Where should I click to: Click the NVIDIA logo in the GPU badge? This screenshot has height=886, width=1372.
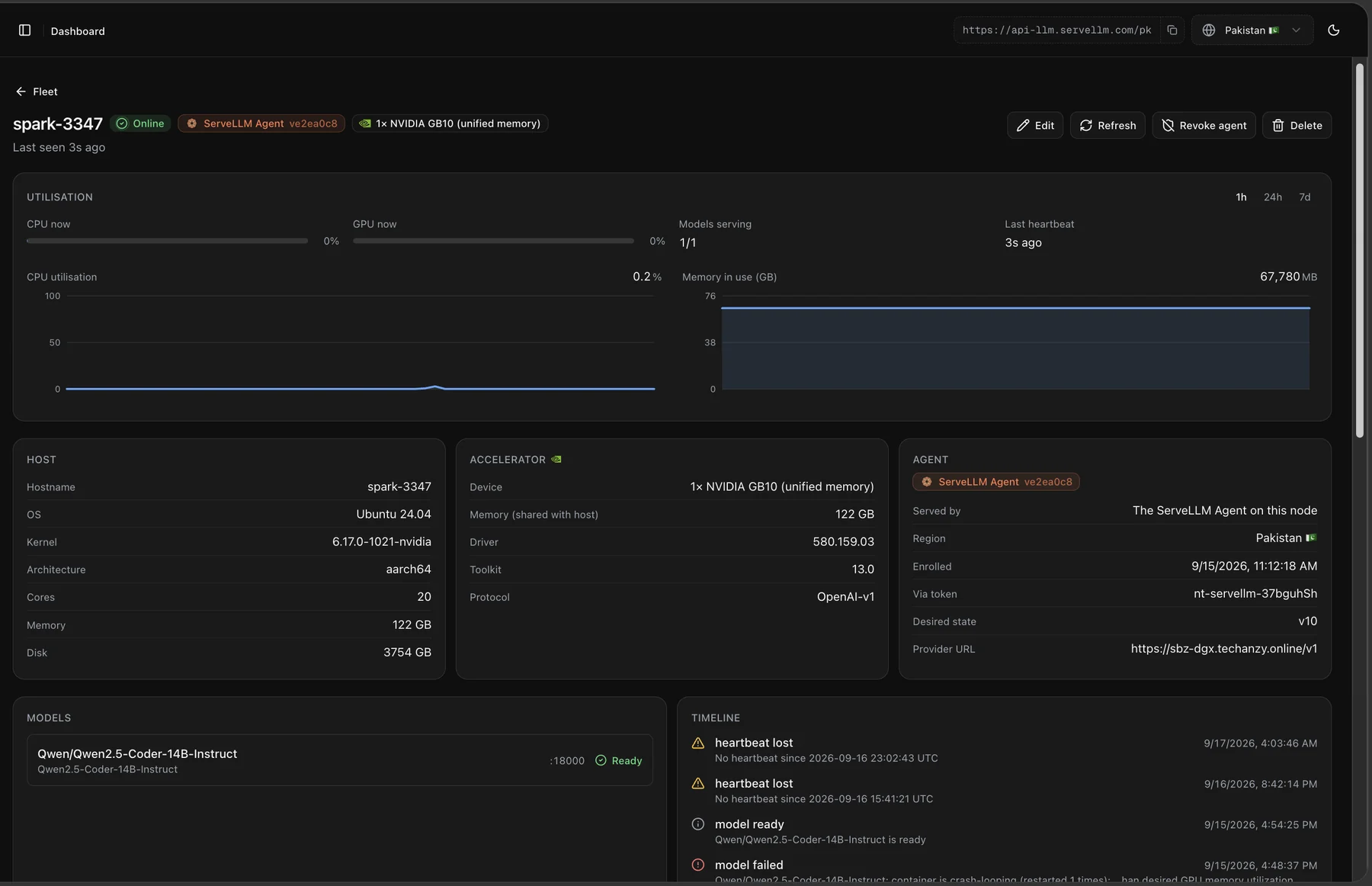pos(365,124)
